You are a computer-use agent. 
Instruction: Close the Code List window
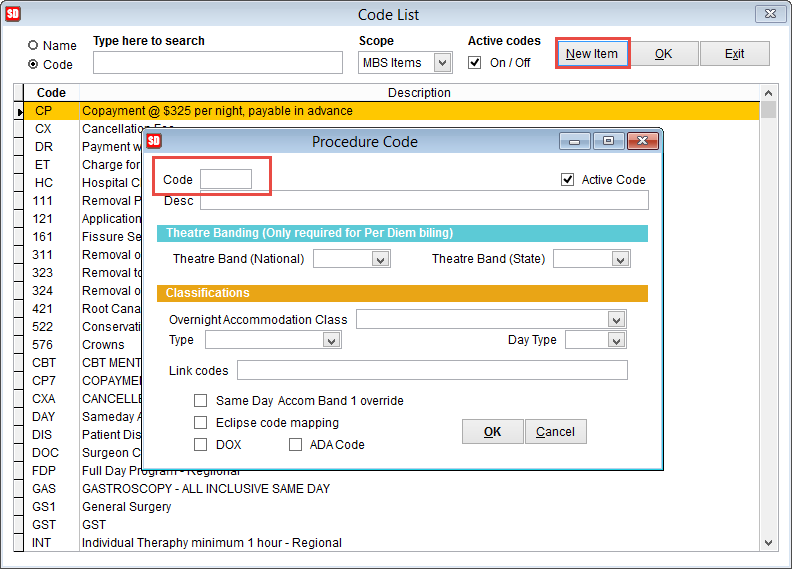tap(770, 14)
